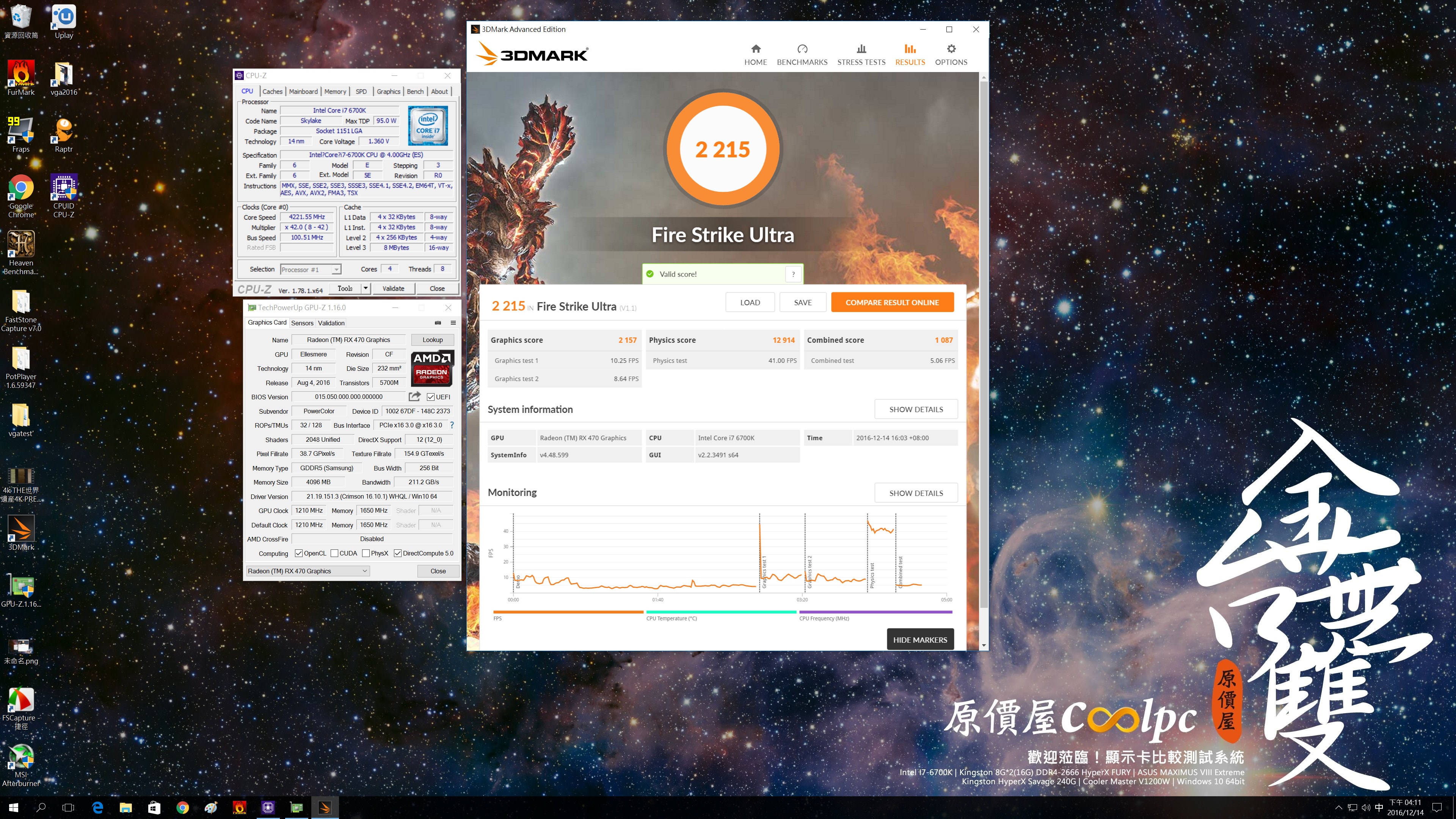Image resolution: width=1456 pixels, height=819 pixels.
Task: Open the HOME section in 3DMark
Action: [x=755, y=55]
